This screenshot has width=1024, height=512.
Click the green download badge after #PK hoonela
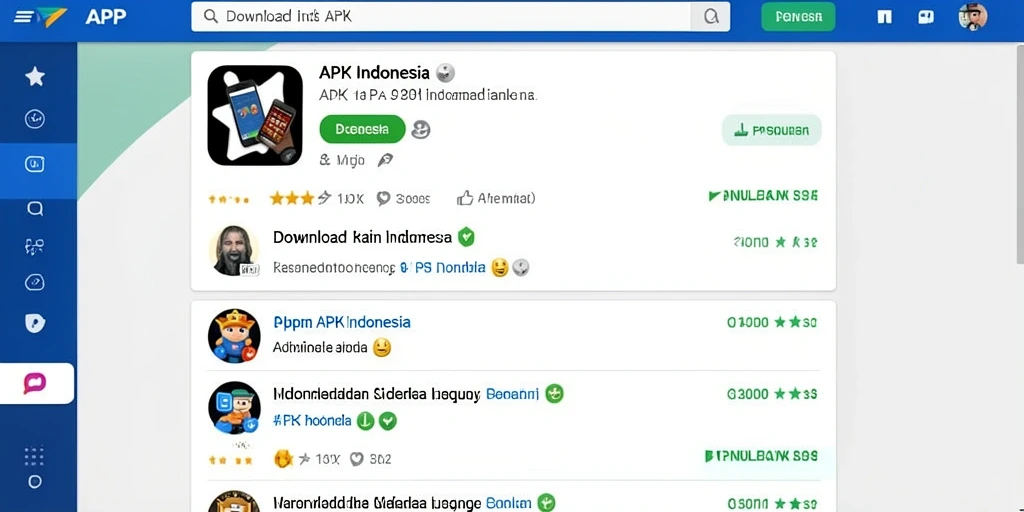point(365,421)
